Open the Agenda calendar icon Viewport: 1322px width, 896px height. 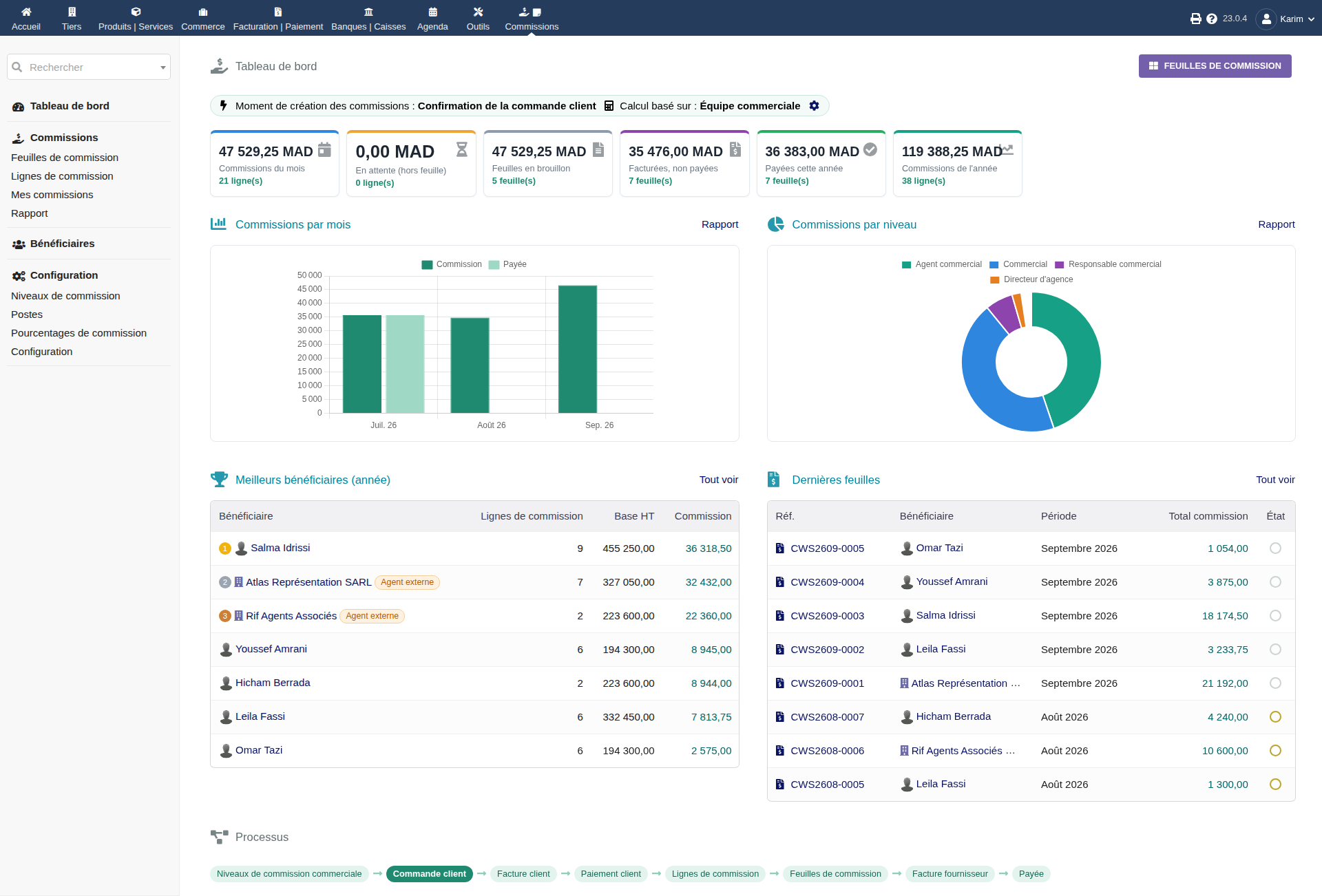(x=432, y=12)
